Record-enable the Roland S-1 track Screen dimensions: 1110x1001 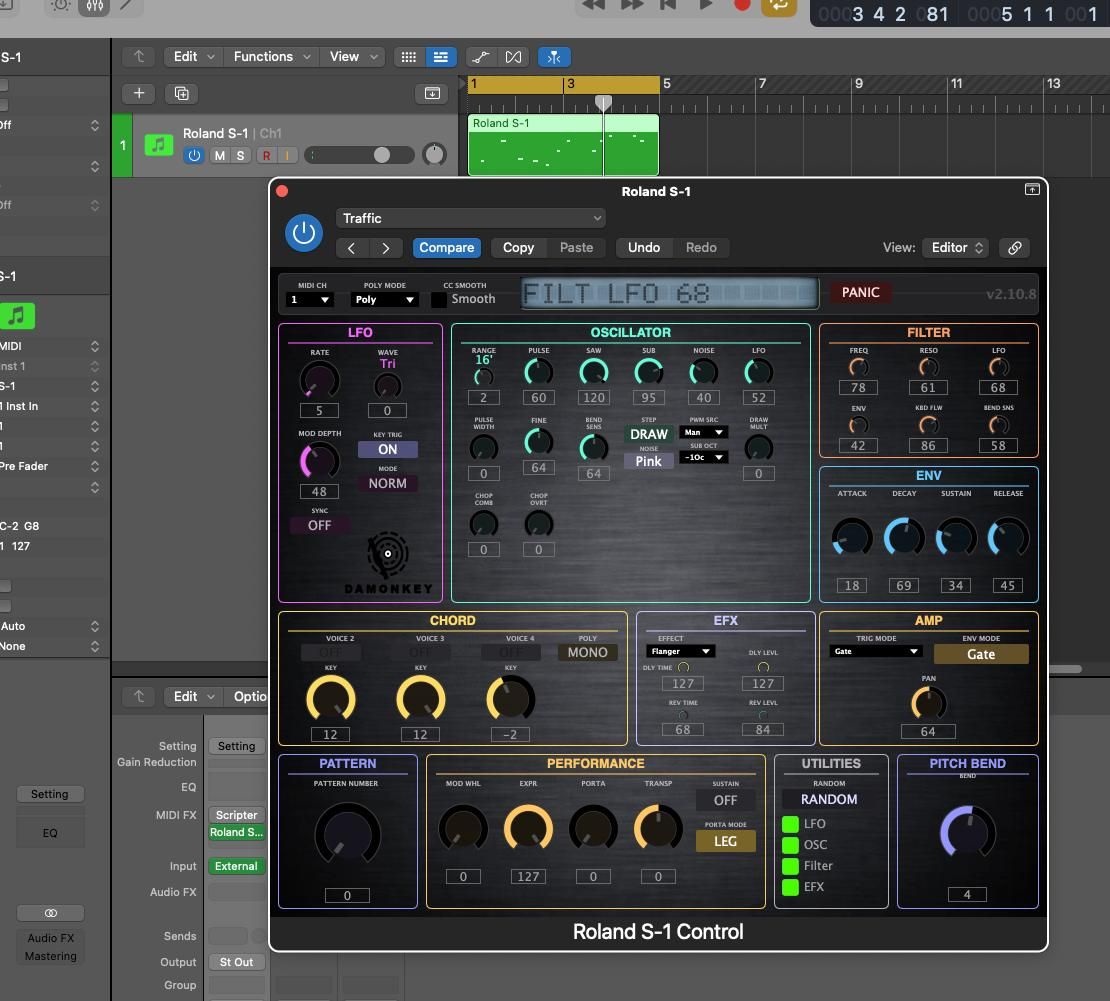(x=266, y=155)
